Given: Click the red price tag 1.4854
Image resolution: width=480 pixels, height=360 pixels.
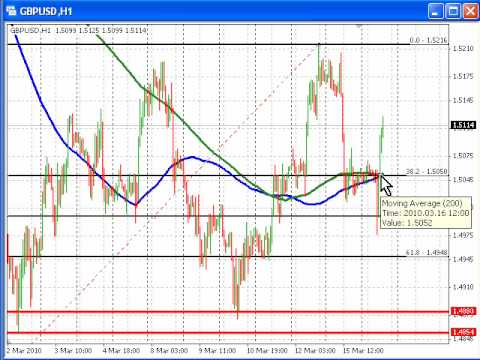Looking at the screenshot, I should pyautogui.click(x=464, y=332).
